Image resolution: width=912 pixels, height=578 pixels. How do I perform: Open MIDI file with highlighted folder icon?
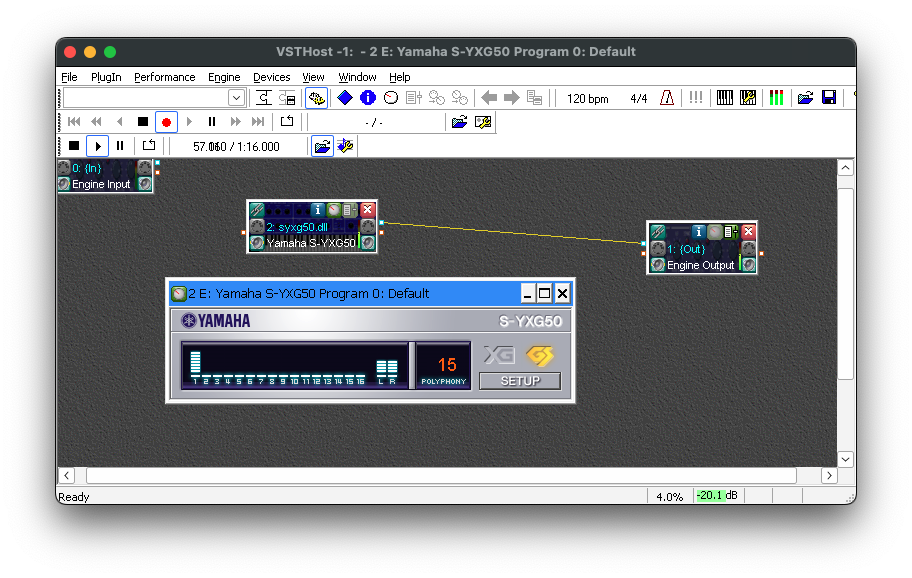point(322,146)
